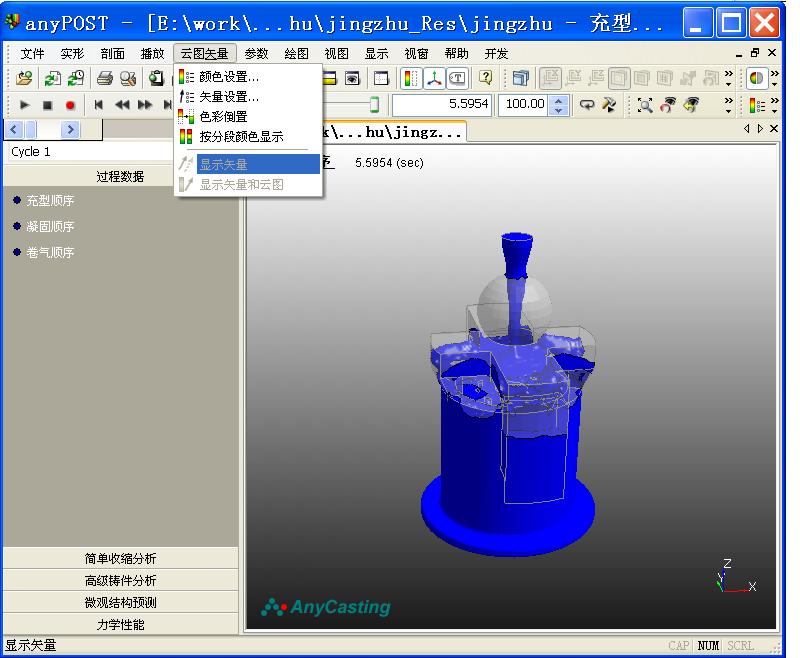The width and height of the screenshot is (800, 658).
Task: Open the 力学性能 panel
Action: point(120,624)
